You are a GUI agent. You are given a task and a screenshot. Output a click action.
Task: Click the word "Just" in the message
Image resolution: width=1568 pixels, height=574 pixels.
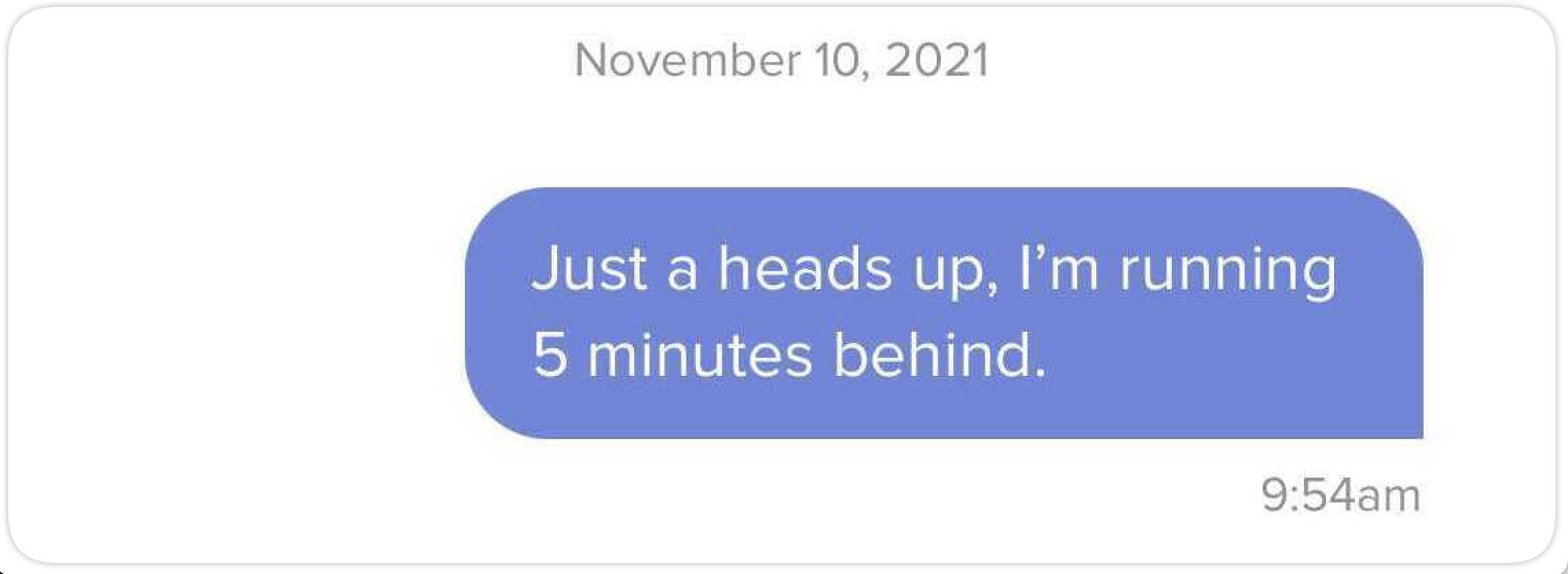click(x=589, y=270)
